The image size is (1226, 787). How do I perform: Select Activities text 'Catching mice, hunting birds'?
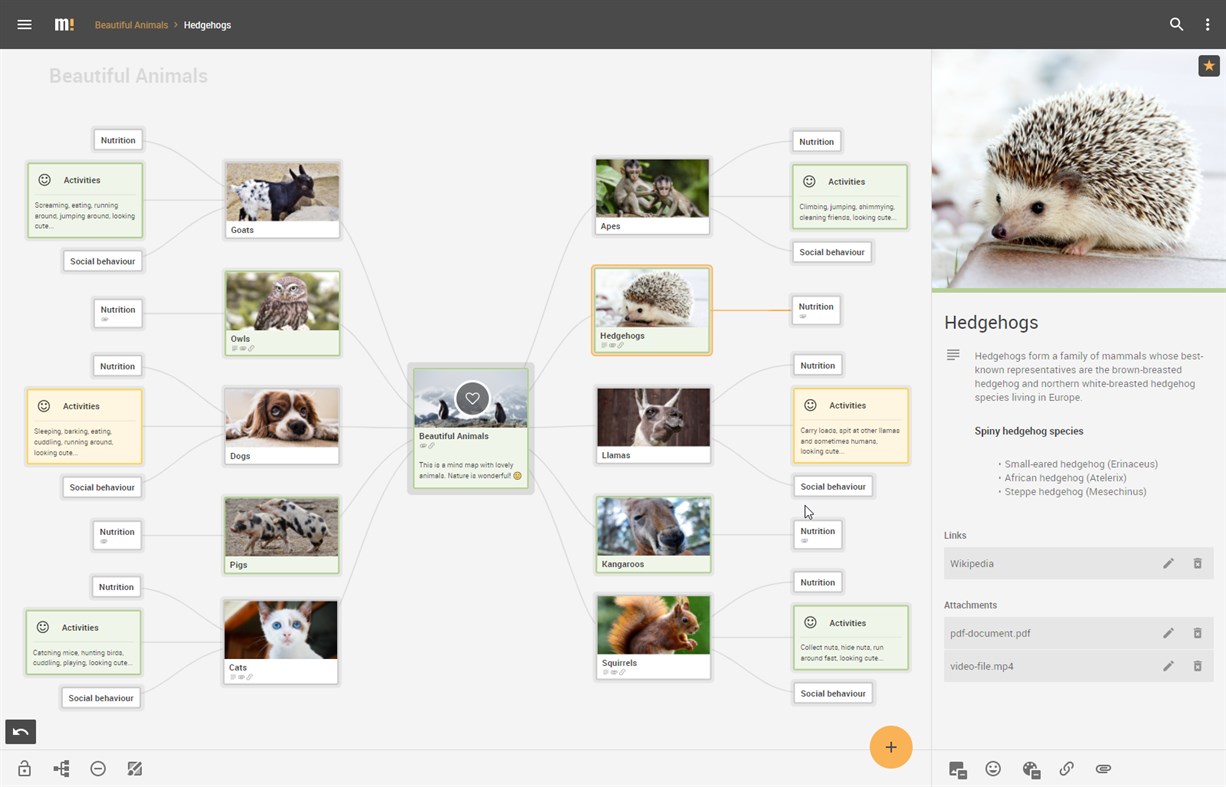coord(82,658)
